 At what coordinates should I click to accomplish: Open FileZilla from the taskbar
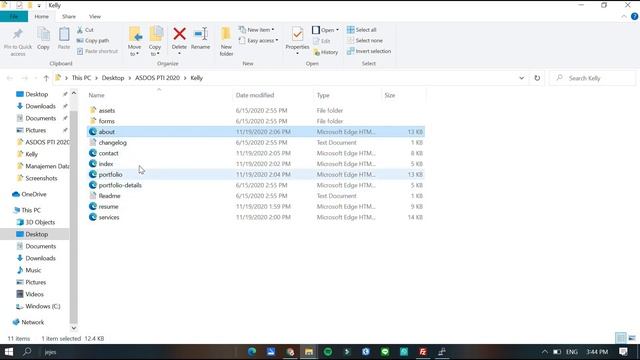pyautogui.click(x=423, y=351)
